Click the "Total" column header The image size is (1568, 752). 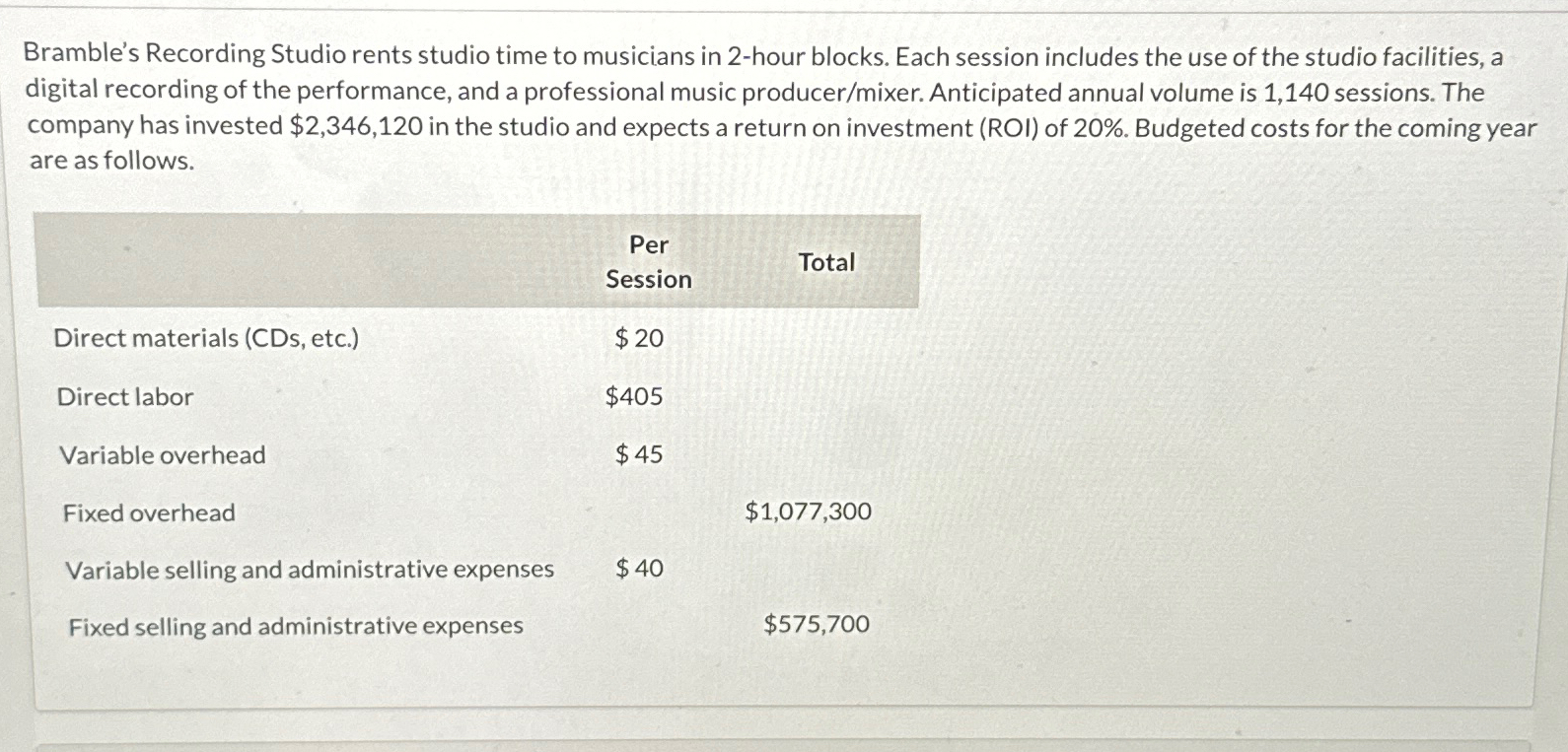click(x=826, y=262)
